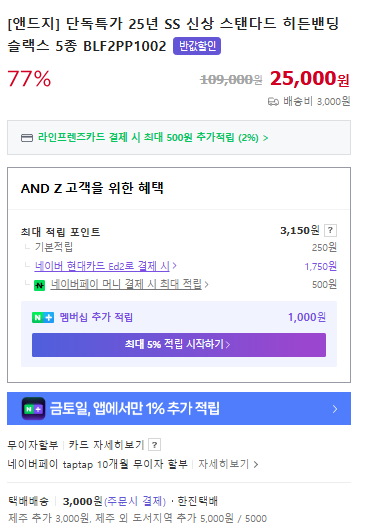The width and height of the screenshot is (366, 529).
Task: Click the 무이자할부 label
Action: coord(33,445)
